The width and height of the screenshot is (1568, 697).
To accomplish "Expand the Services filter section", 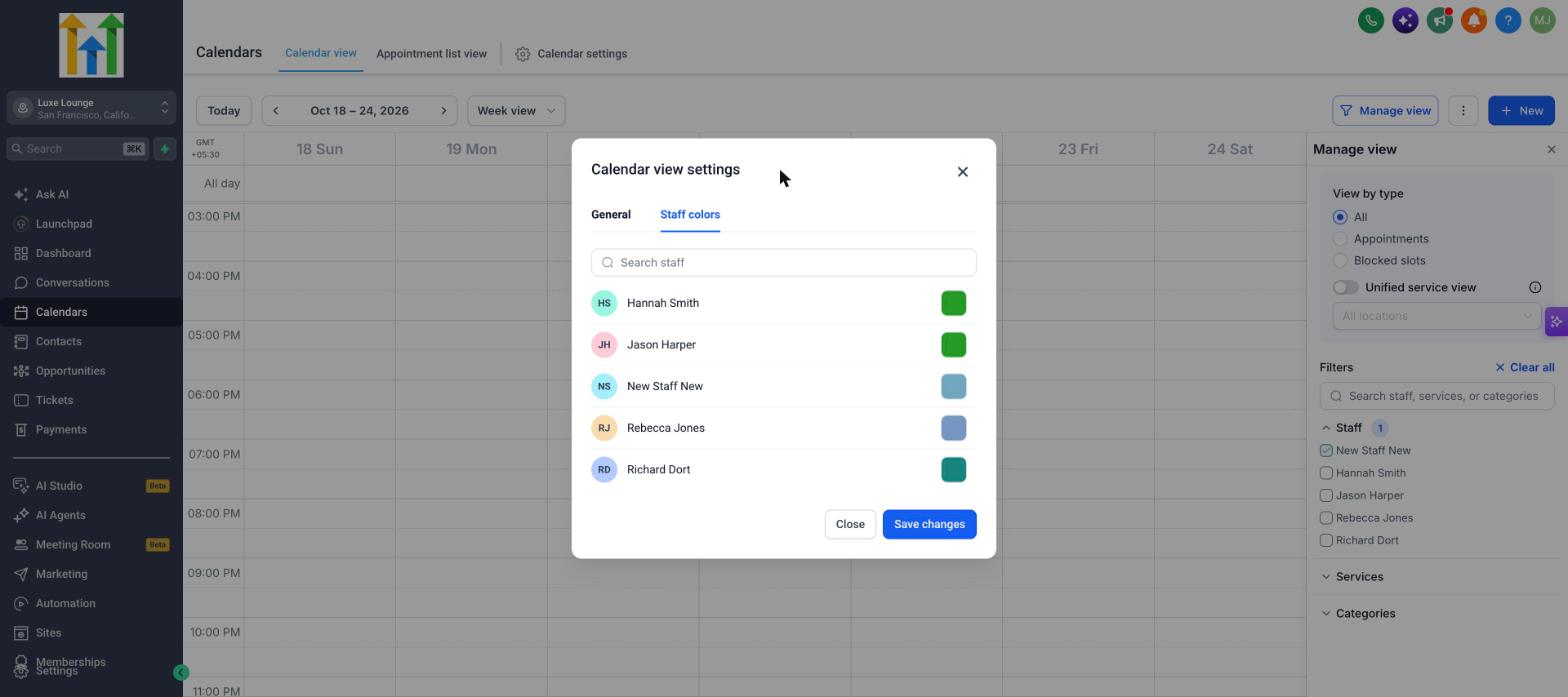I will [1326, 577].
